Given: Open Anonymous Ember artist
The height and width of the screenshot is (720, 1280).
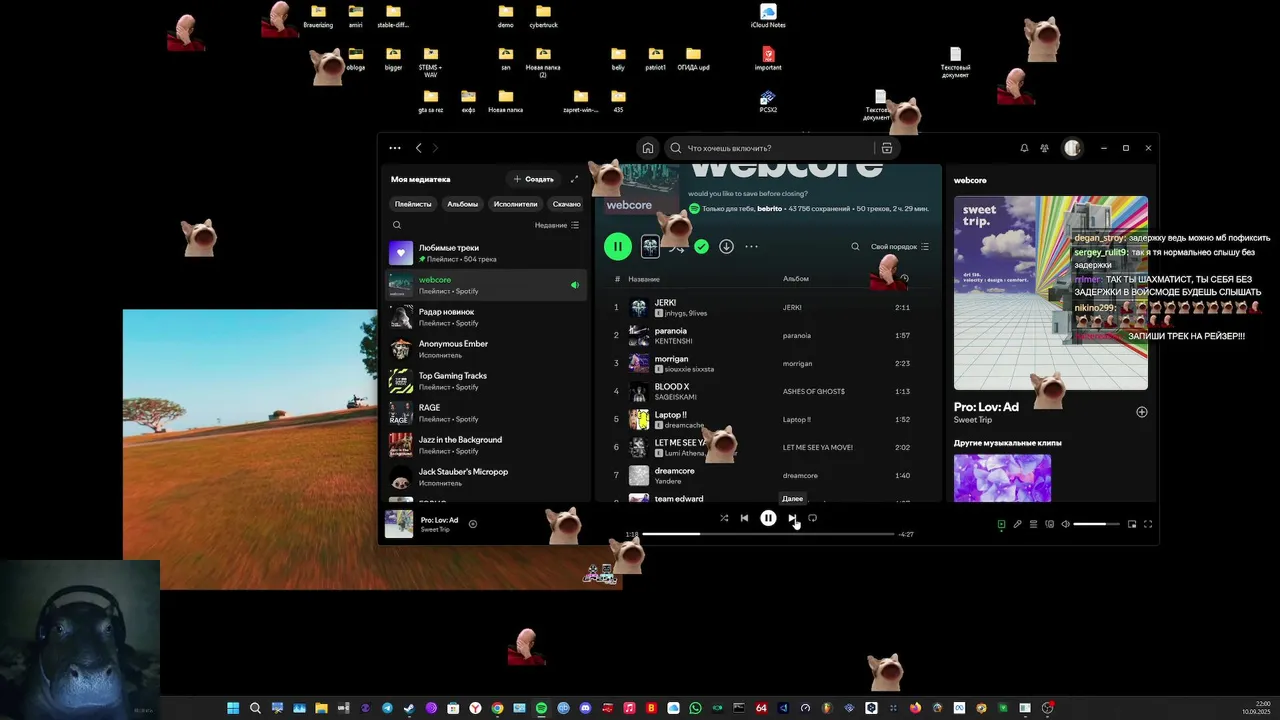Looking at the screenshot, I should pos(487,349).
